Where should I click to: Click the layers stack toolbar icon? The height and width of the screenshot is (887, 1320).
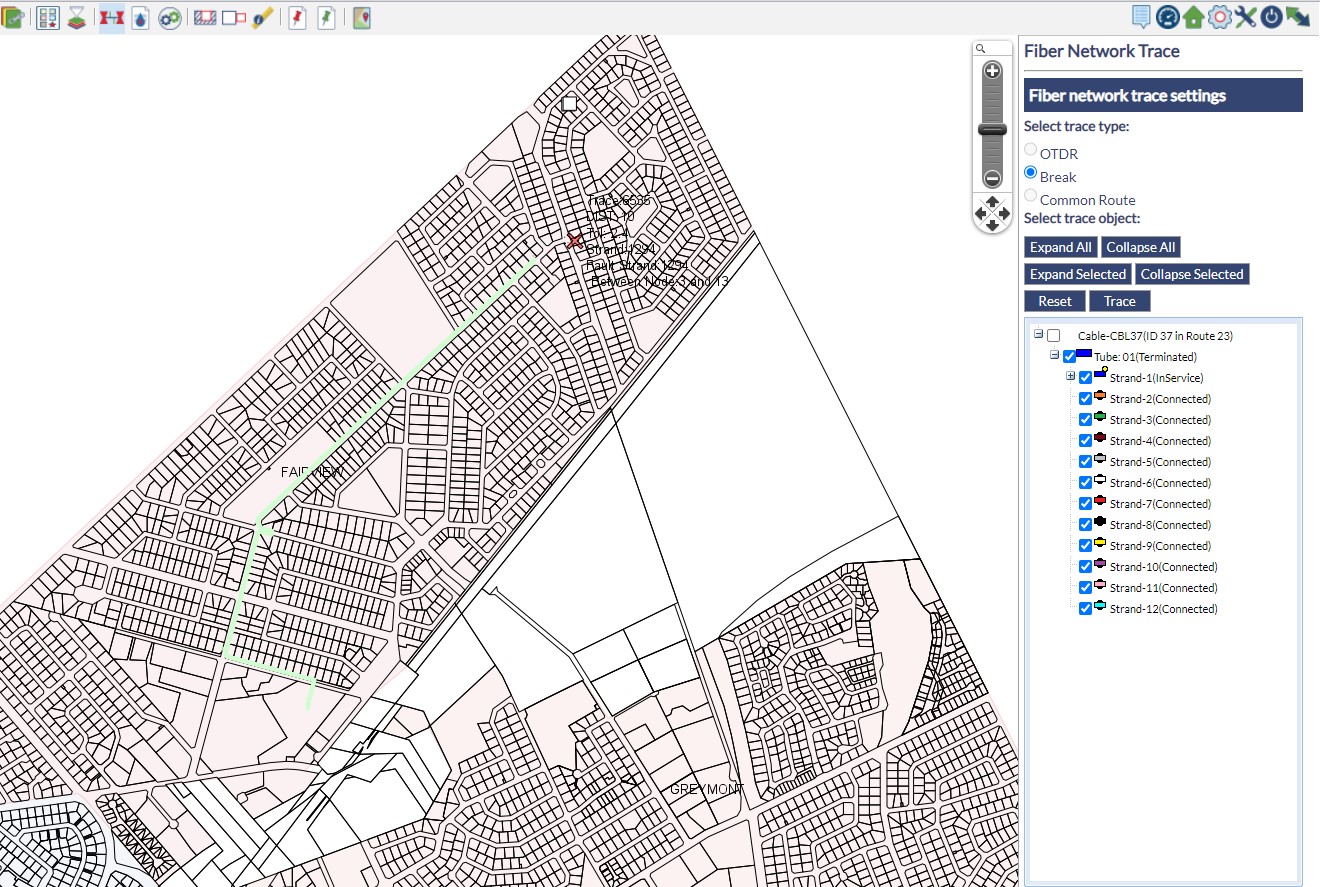point(76,18)
